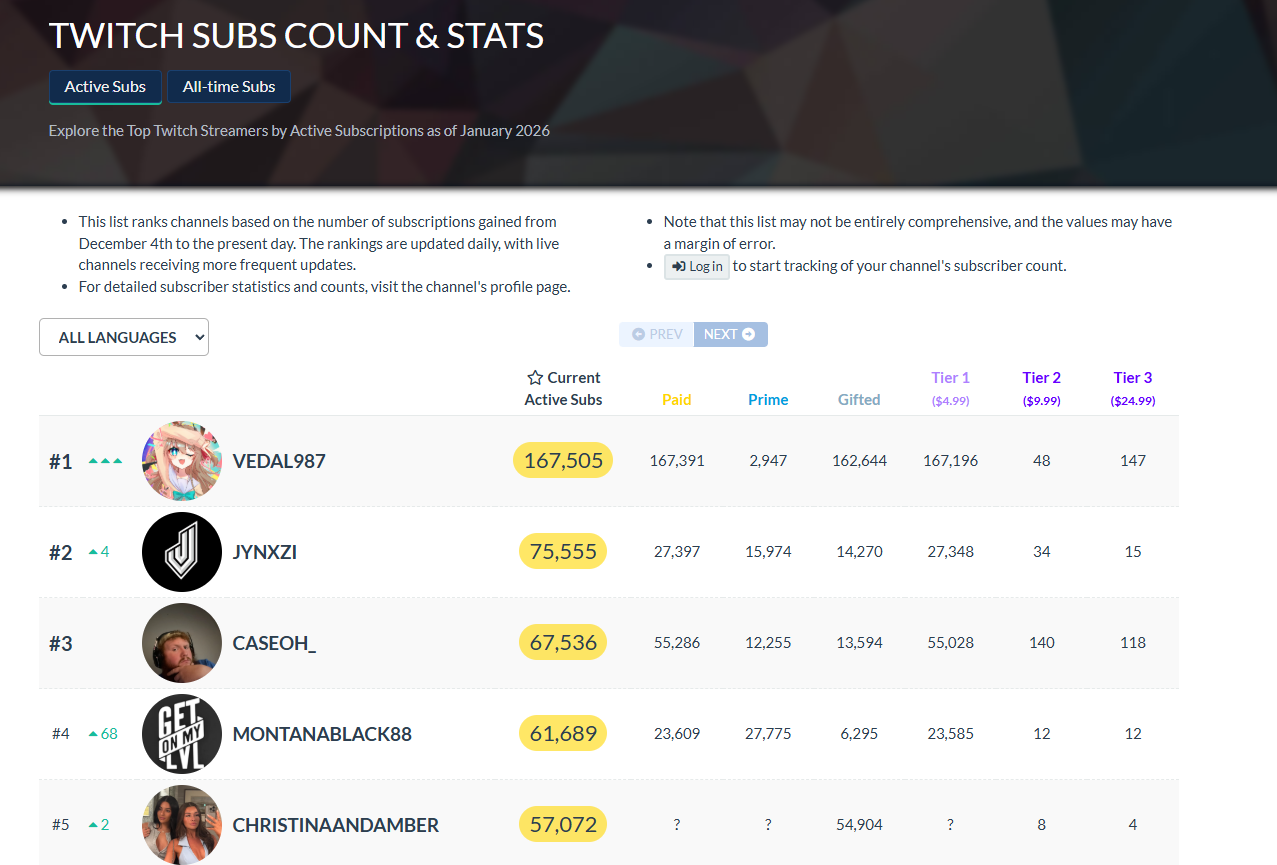The height and width of the screenshot is (865, 1277).
Task: Click the TWITCH SUBS COUNT & STATS heading
Action: click(x=297, y=36)
